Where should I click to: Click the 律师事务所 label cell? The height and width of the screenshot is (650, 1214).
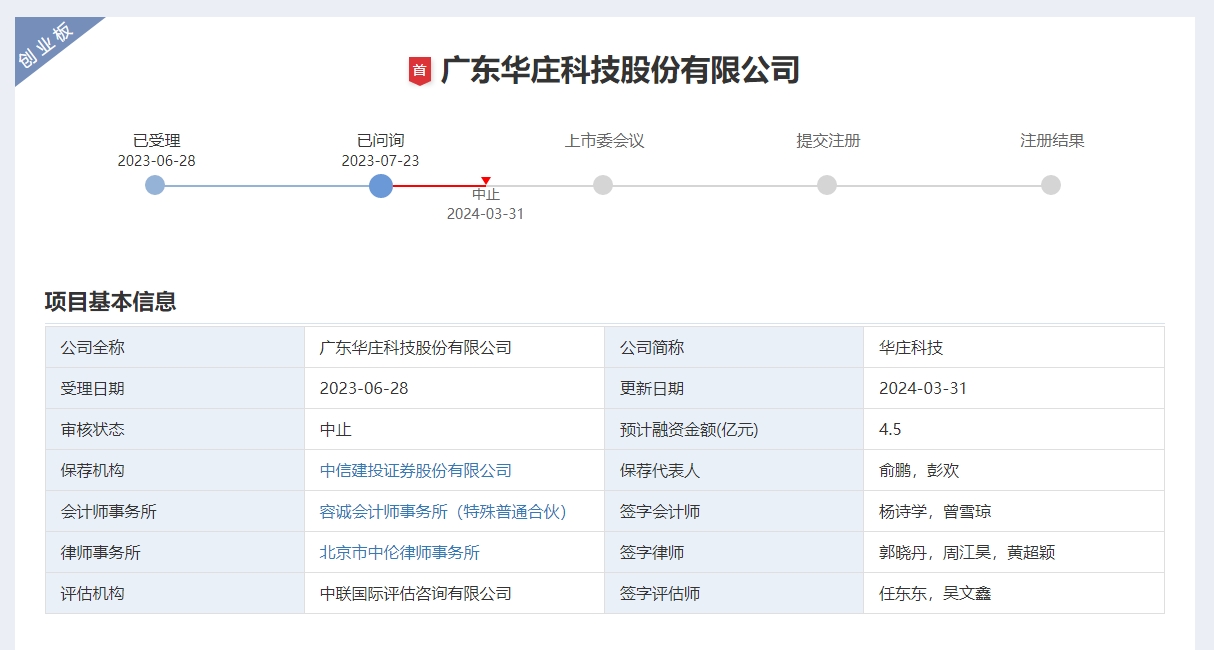click(x=175, y=552)
